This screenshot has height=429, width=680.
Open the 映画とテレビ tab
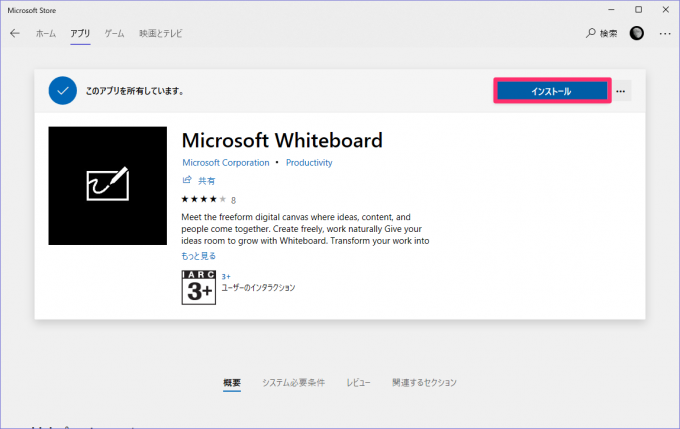160,33
